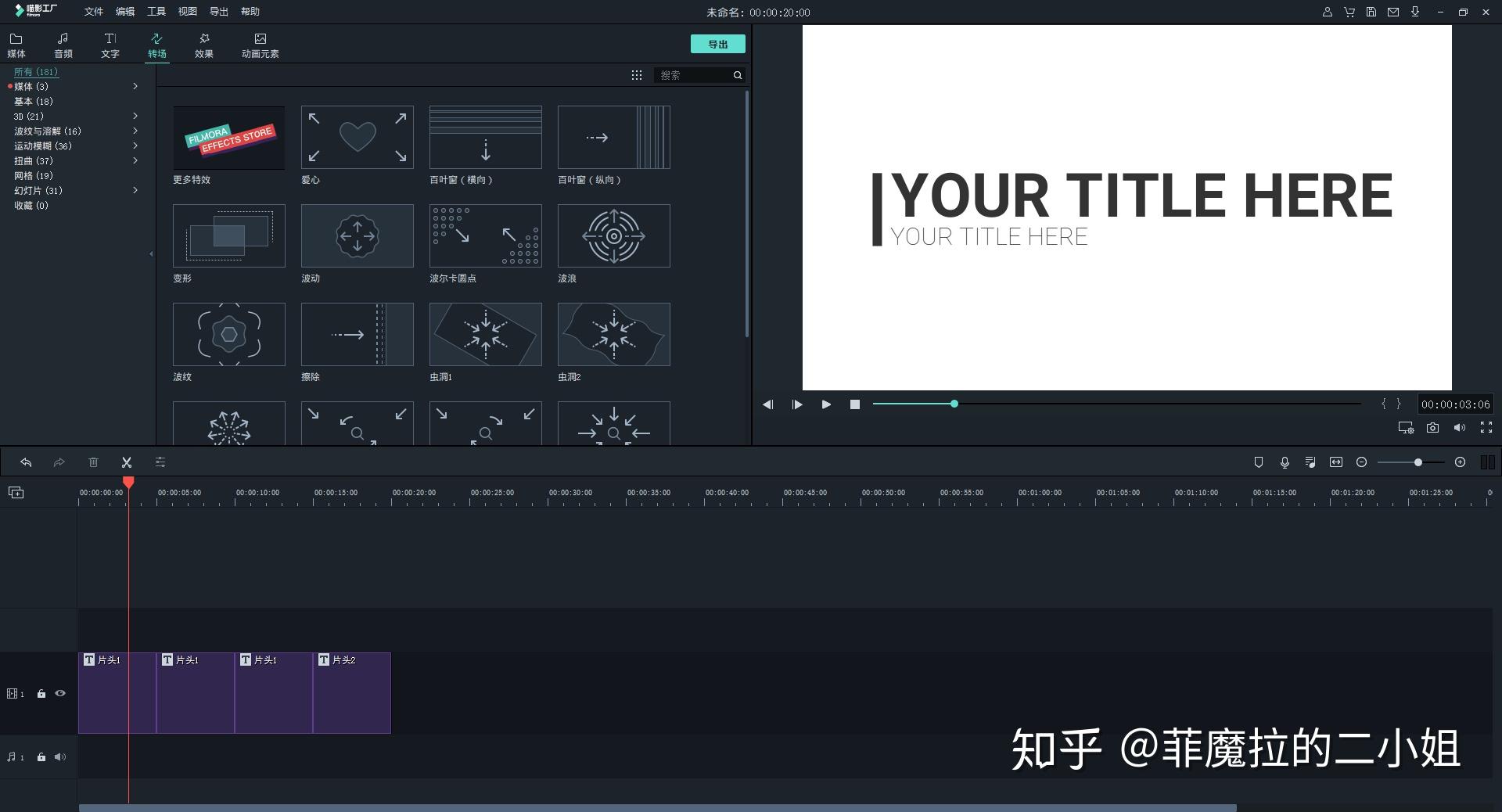Viewport: 1502px width, 812px height.
Task: Expand the 扭曲 (37) category
Action: point(135,160)
